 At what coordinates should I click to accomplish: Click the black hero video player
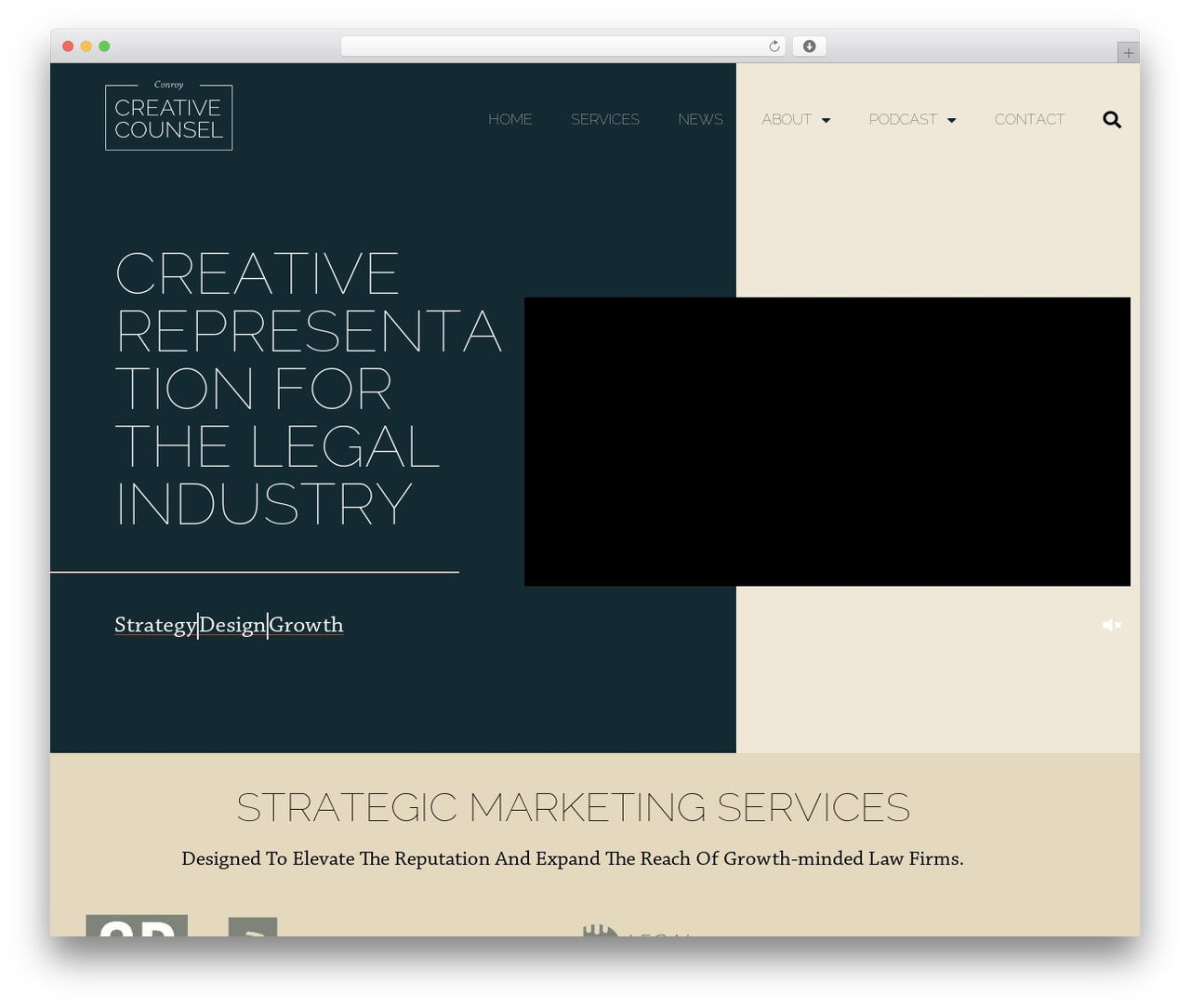point(827,442)
